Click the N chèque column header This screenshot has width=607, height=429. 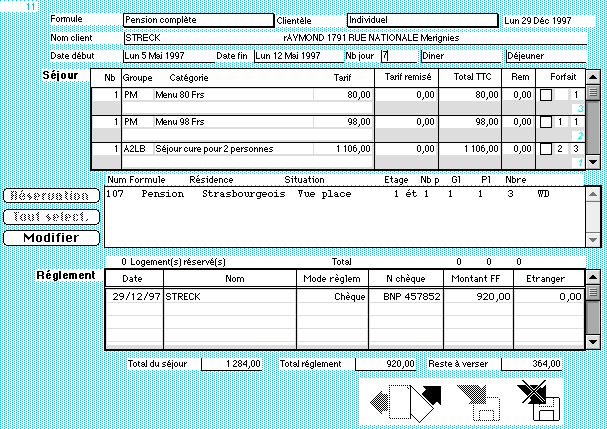pyautogui.click(x=406, y=279)
